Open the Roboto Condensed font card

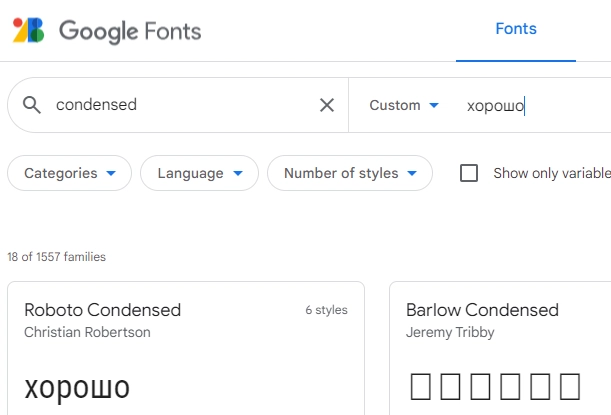[186, 348]
